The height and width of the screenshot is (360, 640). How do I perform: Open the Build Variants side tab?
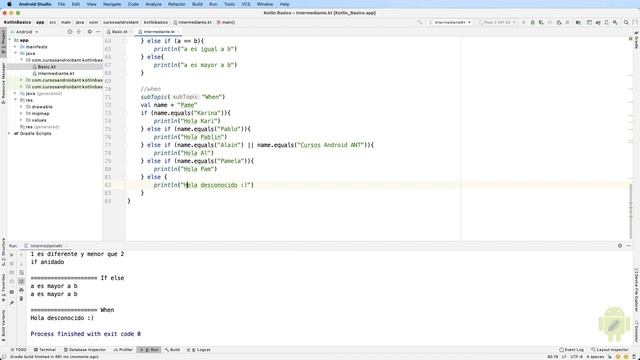click(3, 325)
